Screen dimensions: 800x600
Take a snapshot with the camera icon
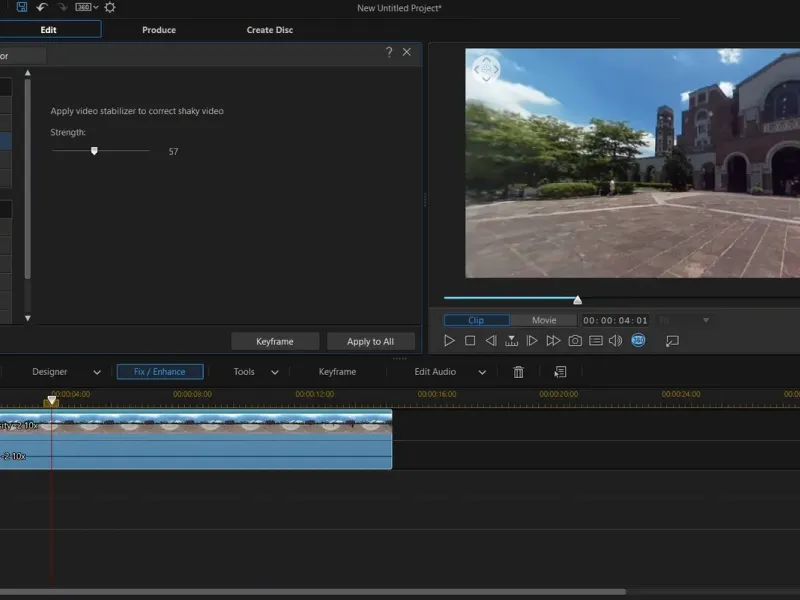pyautogui.click(x=575, y=341)
